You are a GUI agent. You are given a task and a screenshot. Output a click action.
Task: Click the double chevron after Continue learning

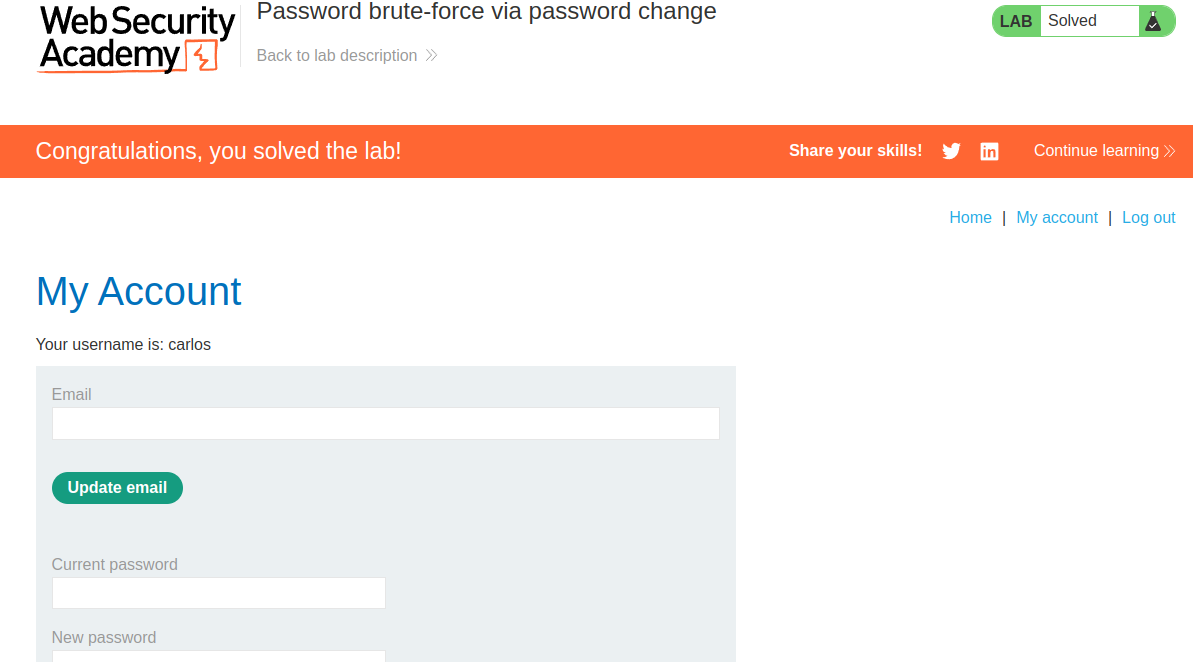point(1169,151)
